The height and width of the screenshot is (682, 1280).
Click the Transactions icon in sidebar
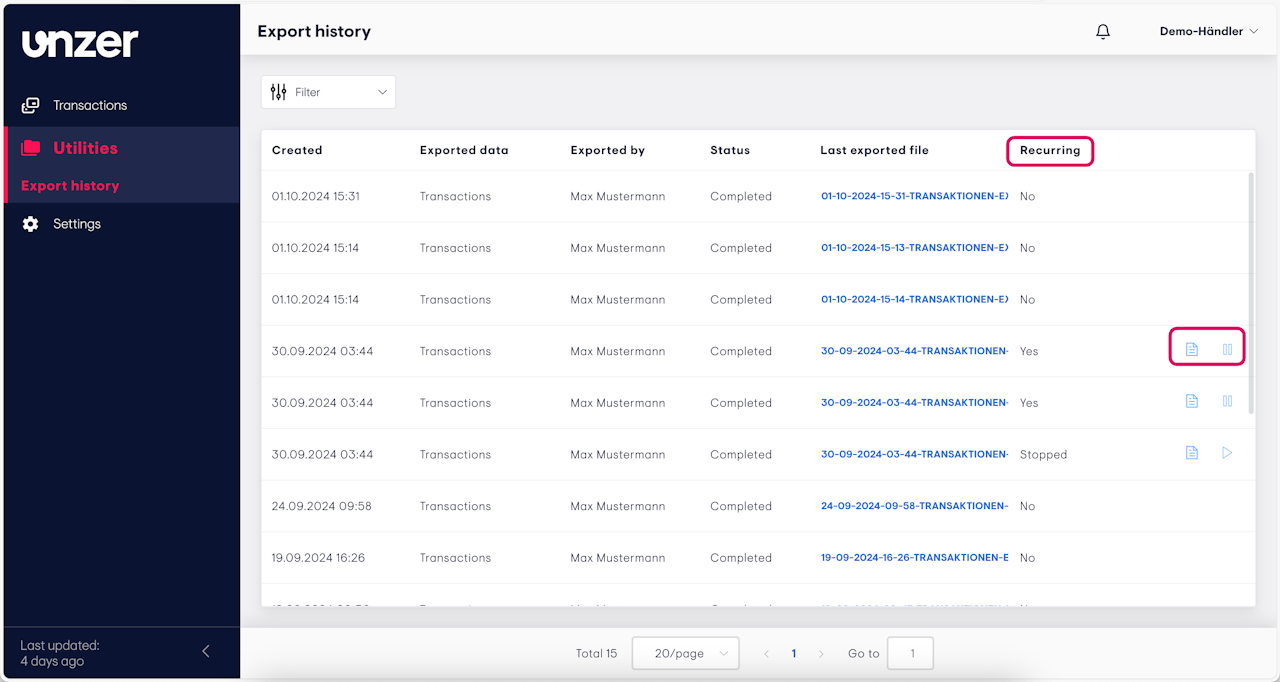tap(31, 105)
